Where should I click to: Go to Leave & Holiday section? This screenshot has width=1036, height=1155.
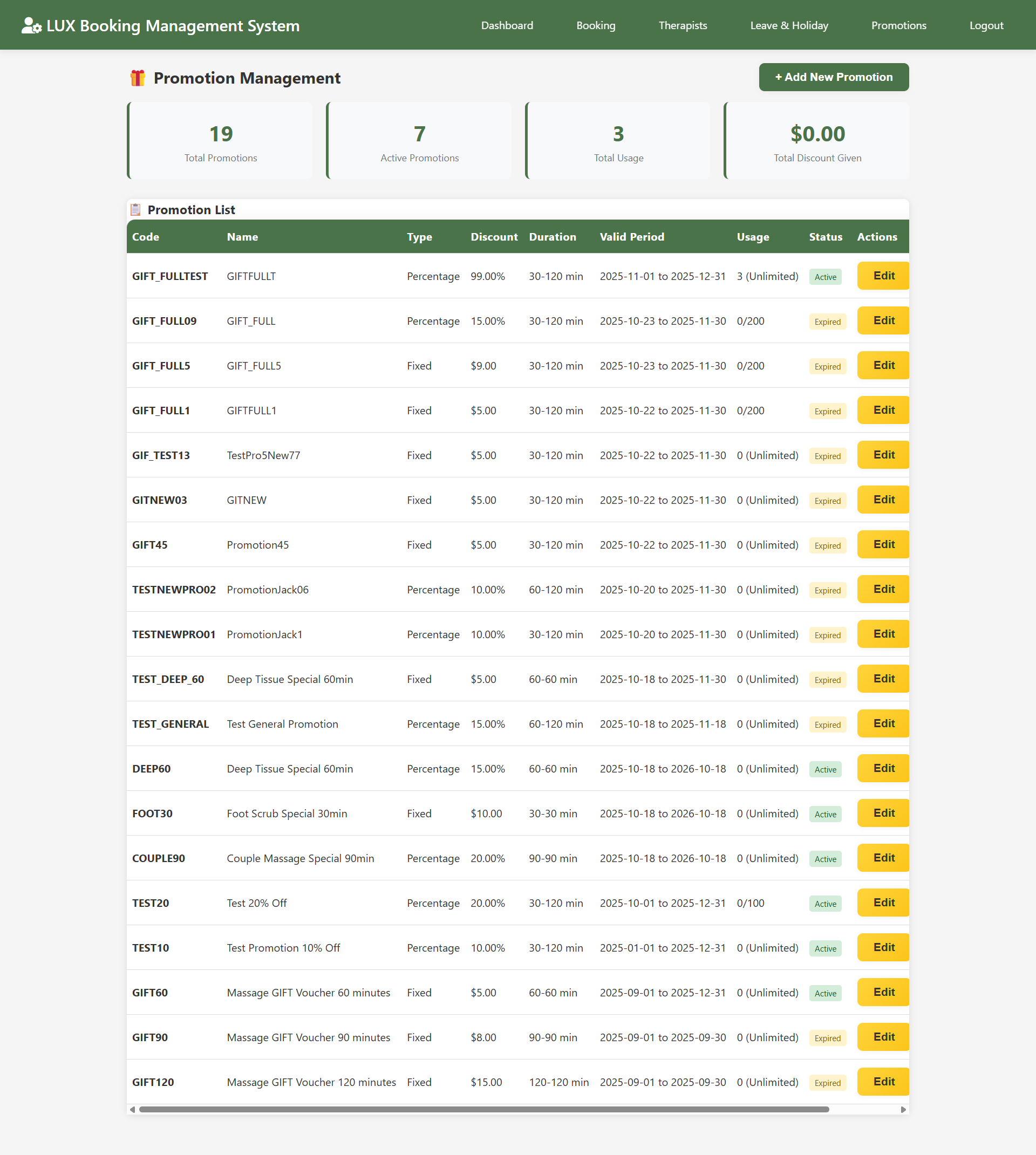(789, 25)
